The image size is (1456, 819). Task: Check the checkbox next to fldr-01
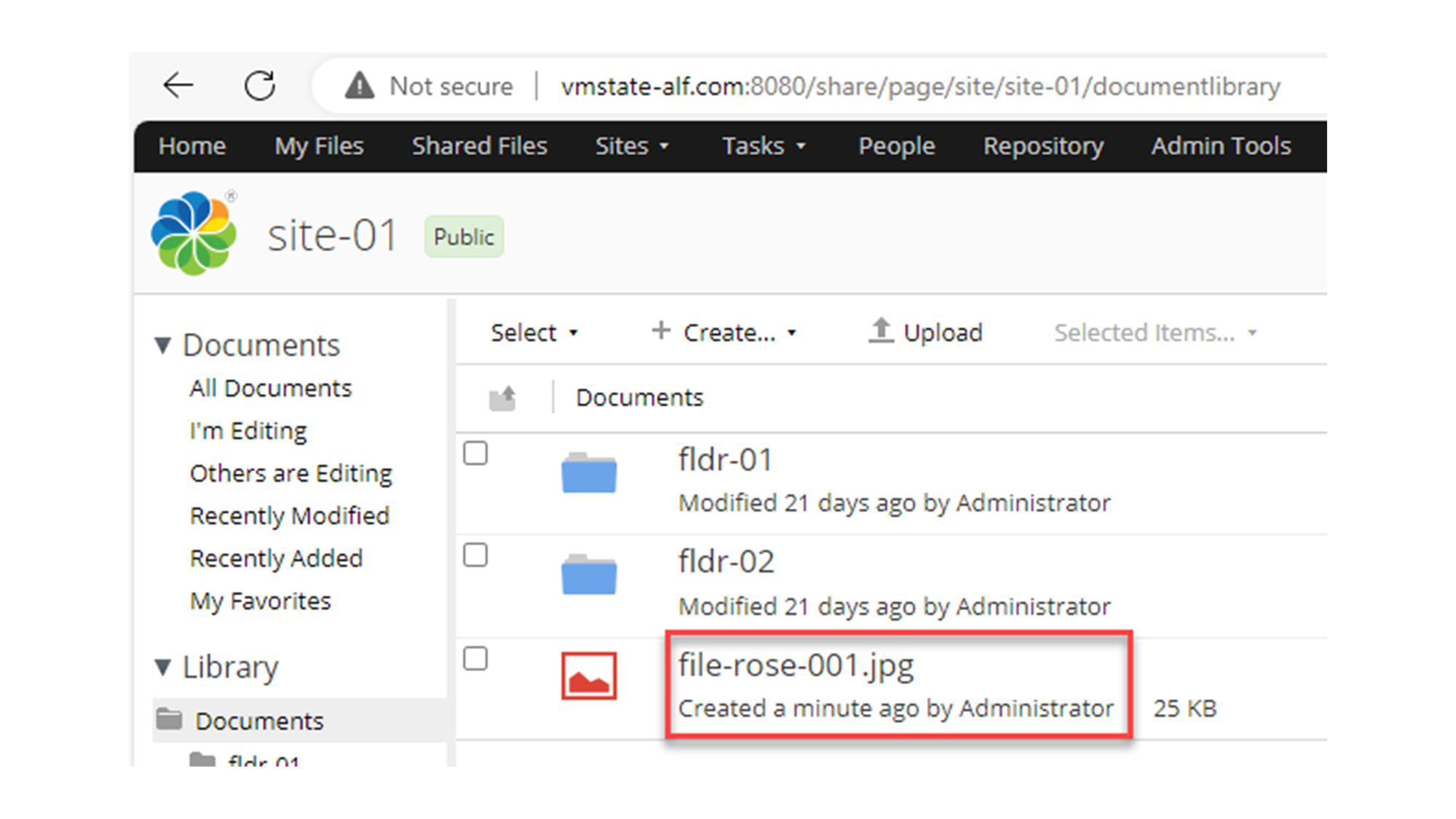(x=475, y=453)
